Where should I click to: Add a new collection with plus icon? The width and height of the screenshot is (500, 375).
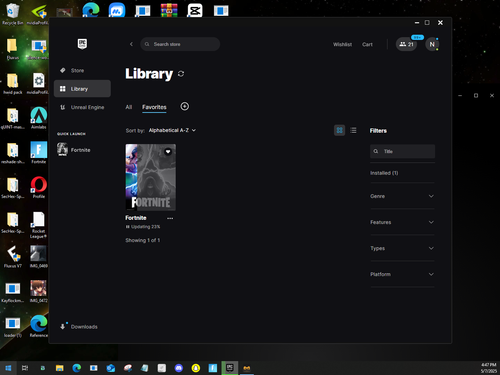point(185,106)
